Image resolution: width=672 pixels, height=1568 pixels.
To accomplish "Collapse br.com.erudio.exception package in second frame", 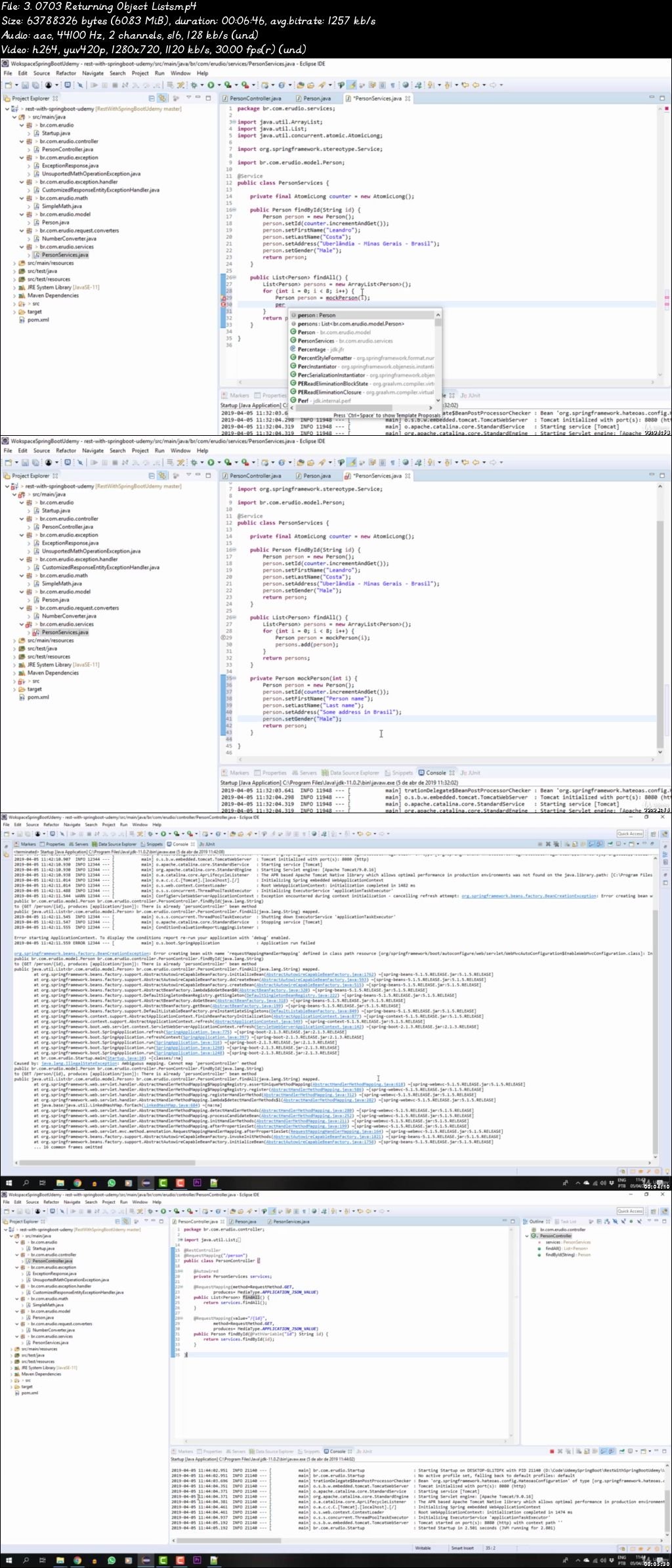I will 22,535.
